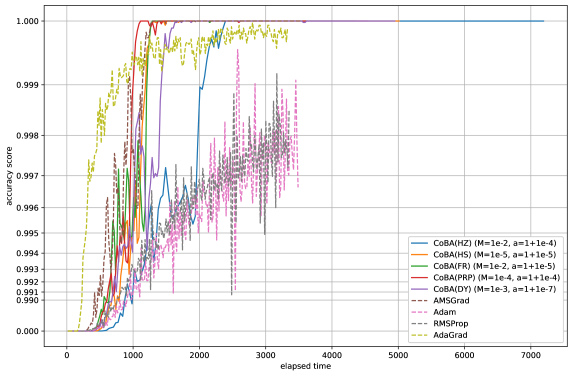Viewport: 573px width, 376px height.
Task: Click the purple CoBA(DY) legend line sample
Action: (x=420, y=289)
